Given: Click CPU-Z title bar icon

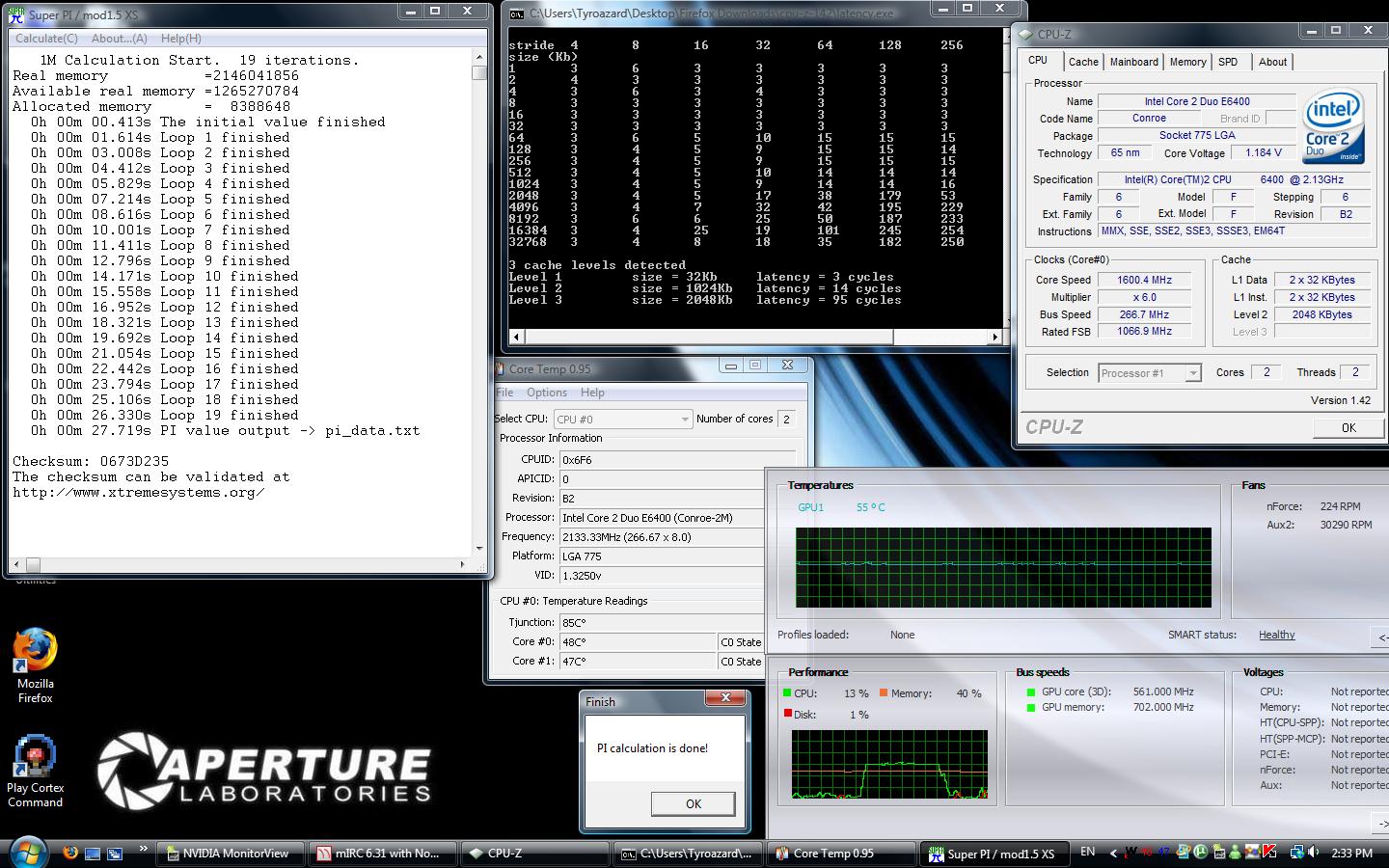Looking at the screenshot, I should coord(1025,34).
